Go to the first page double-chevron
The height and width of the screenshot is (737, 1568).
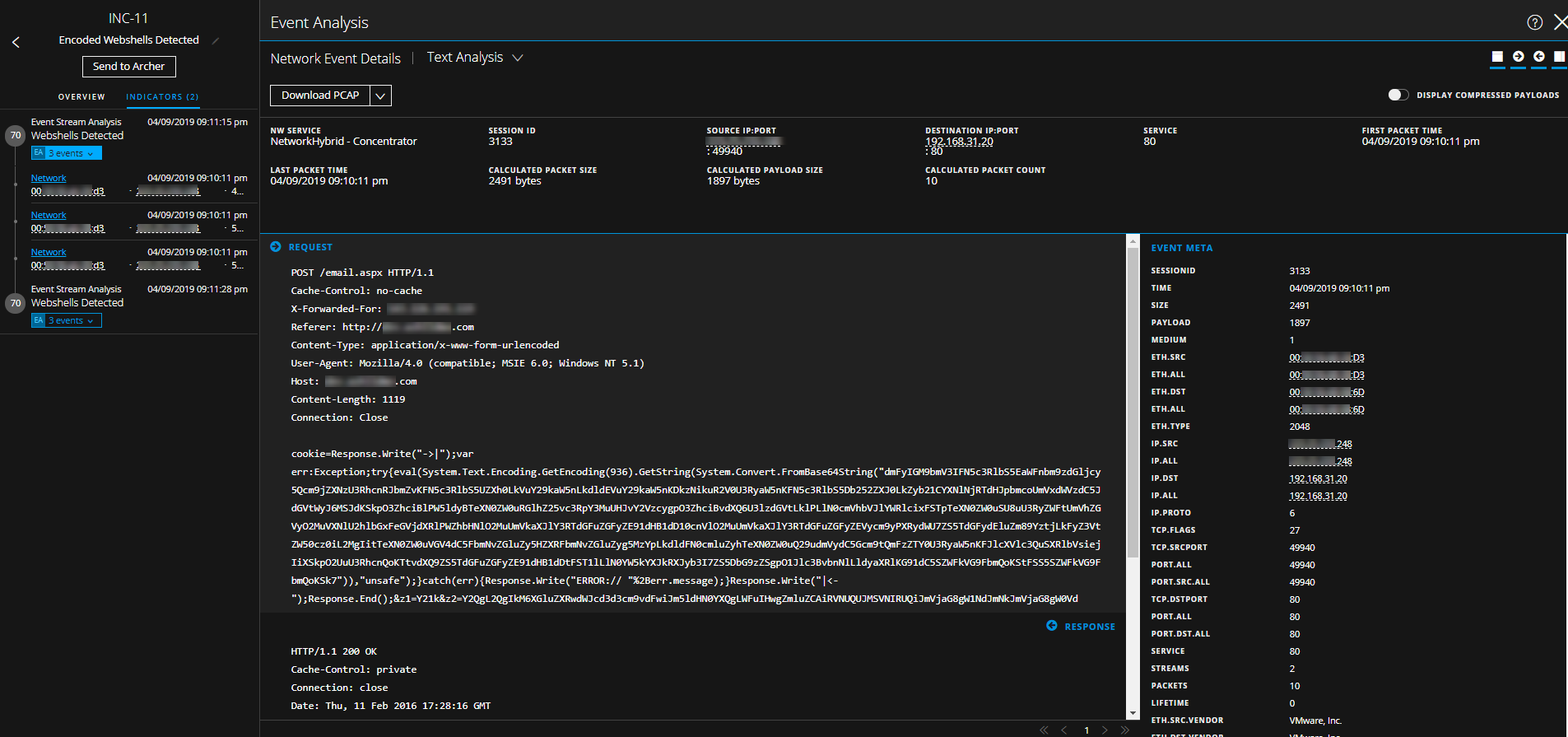[x=1044, y=730]
